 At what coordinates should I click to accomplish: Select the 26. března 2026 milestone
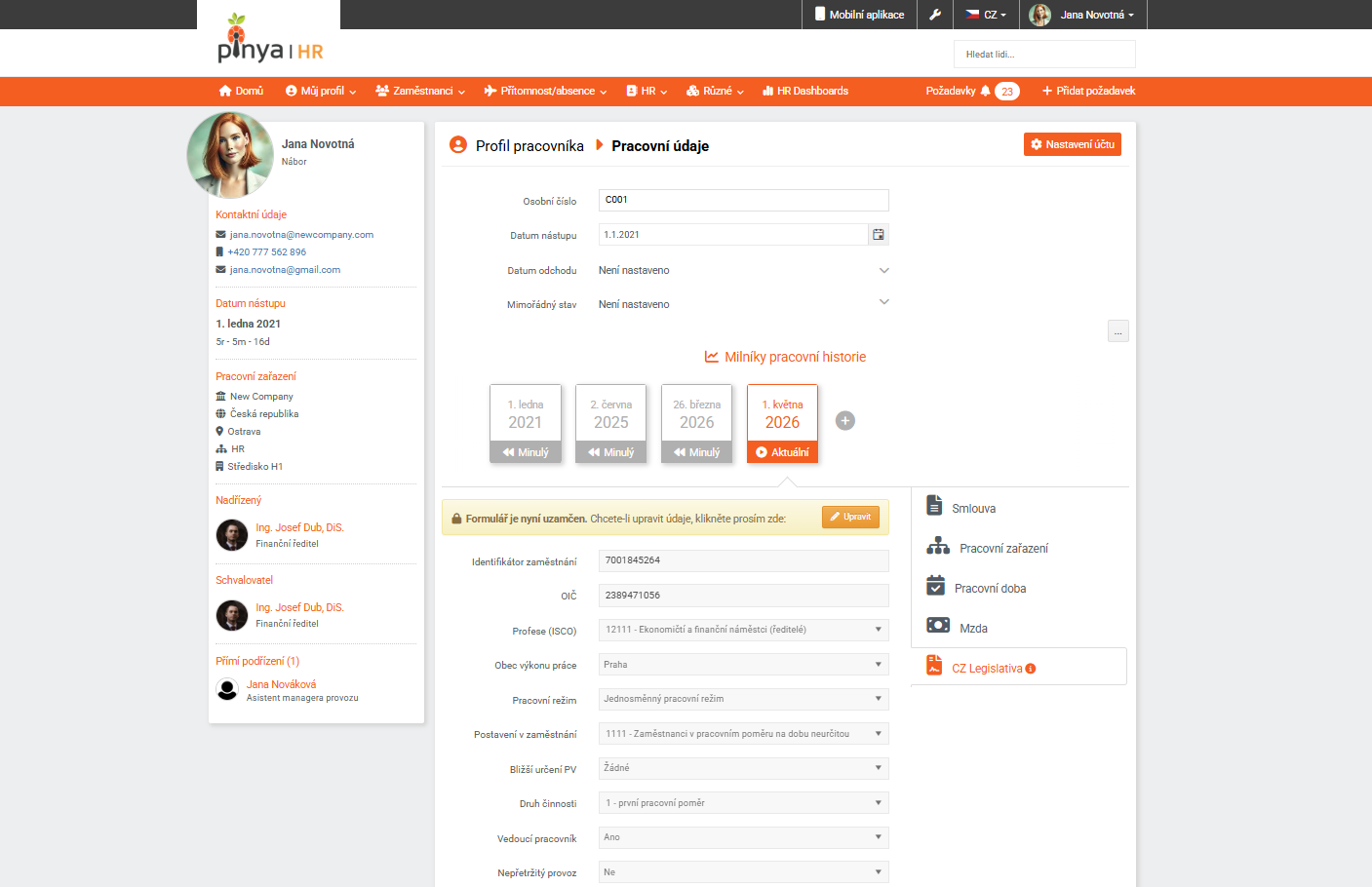tap(697, 423)
